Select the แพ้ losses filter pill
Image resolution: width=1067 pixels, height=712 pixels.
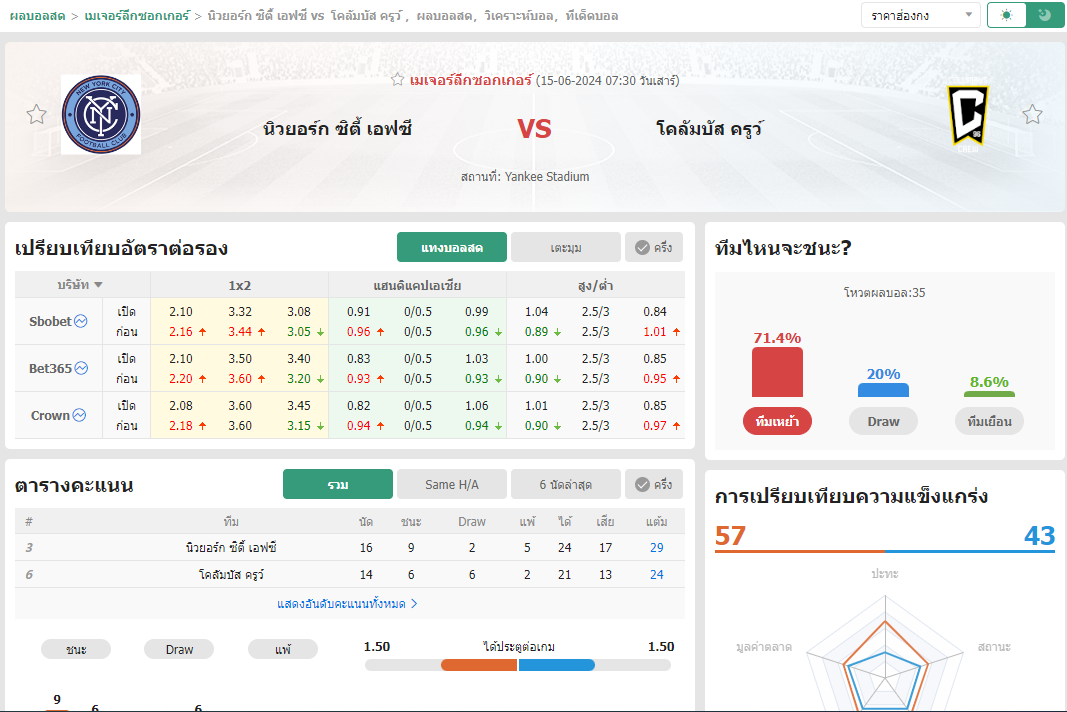coord(283,649)
